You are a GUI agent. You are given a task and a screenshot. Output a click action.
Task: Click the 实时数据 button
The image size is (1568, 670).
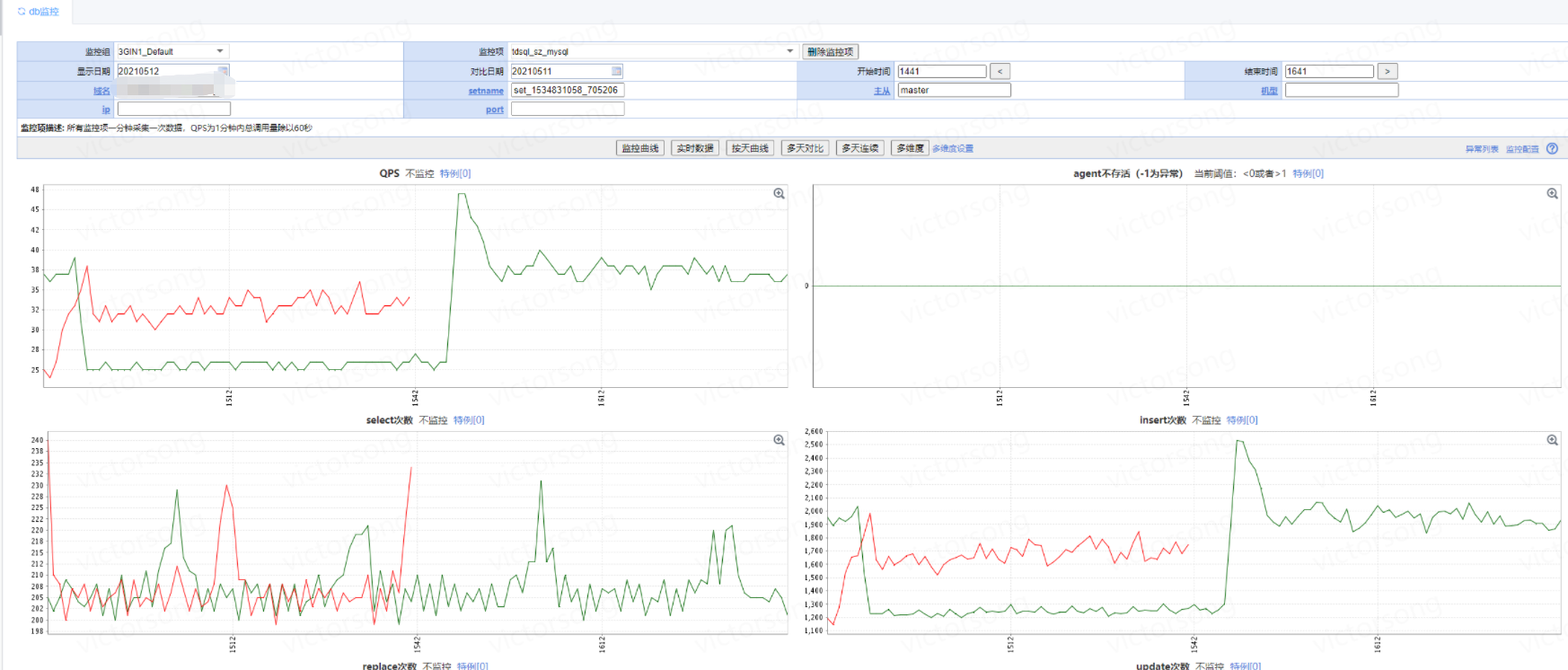coord(695,148)
